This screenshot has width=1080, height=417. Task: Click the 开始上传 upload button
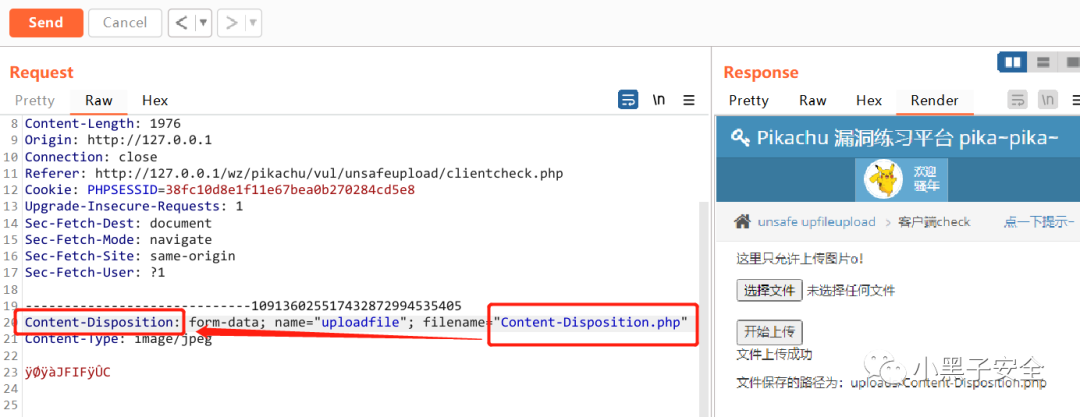click(769, 332)
